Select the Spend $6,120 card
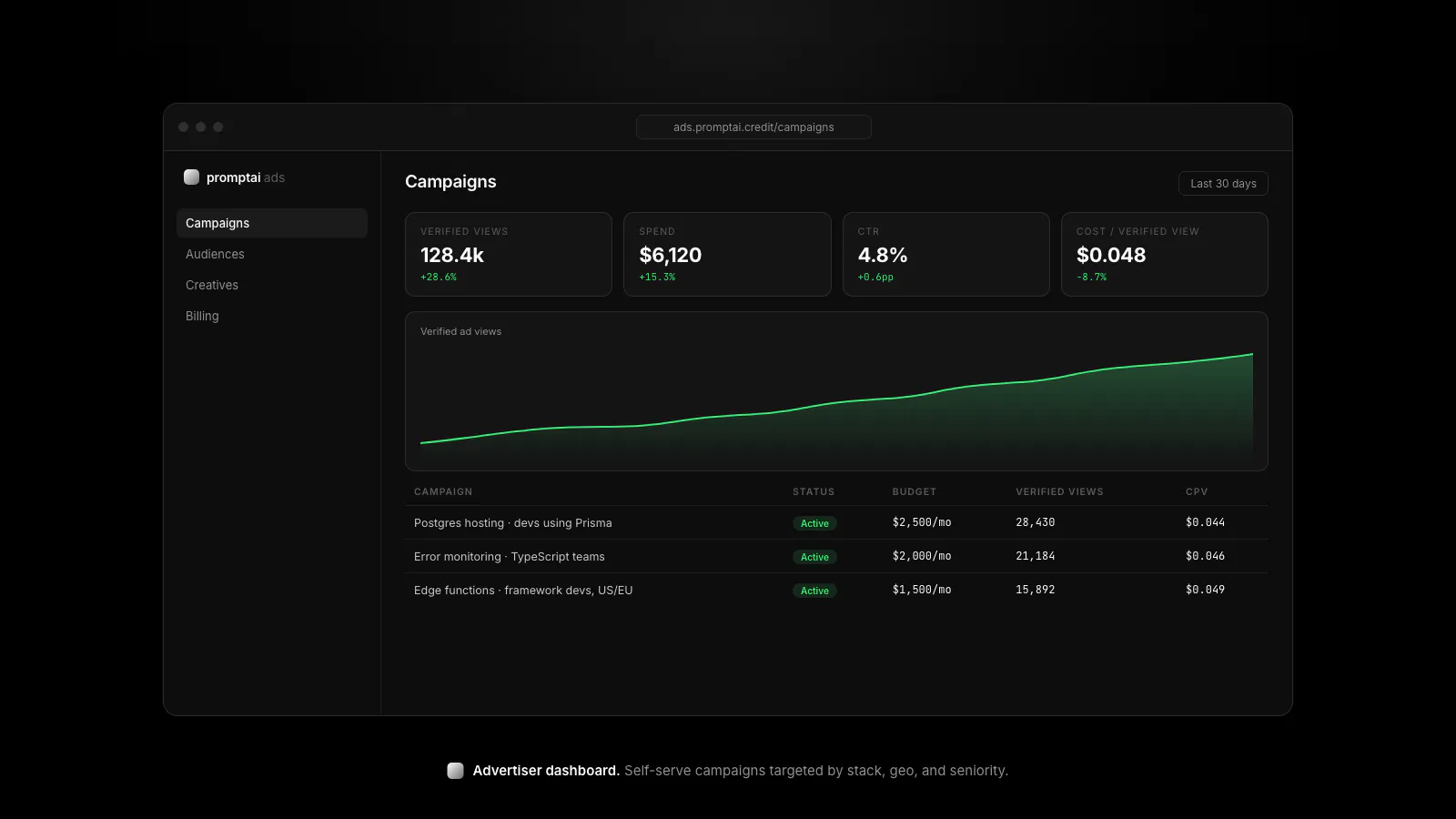The image size is (1456, 819). (x=727, y=254)
